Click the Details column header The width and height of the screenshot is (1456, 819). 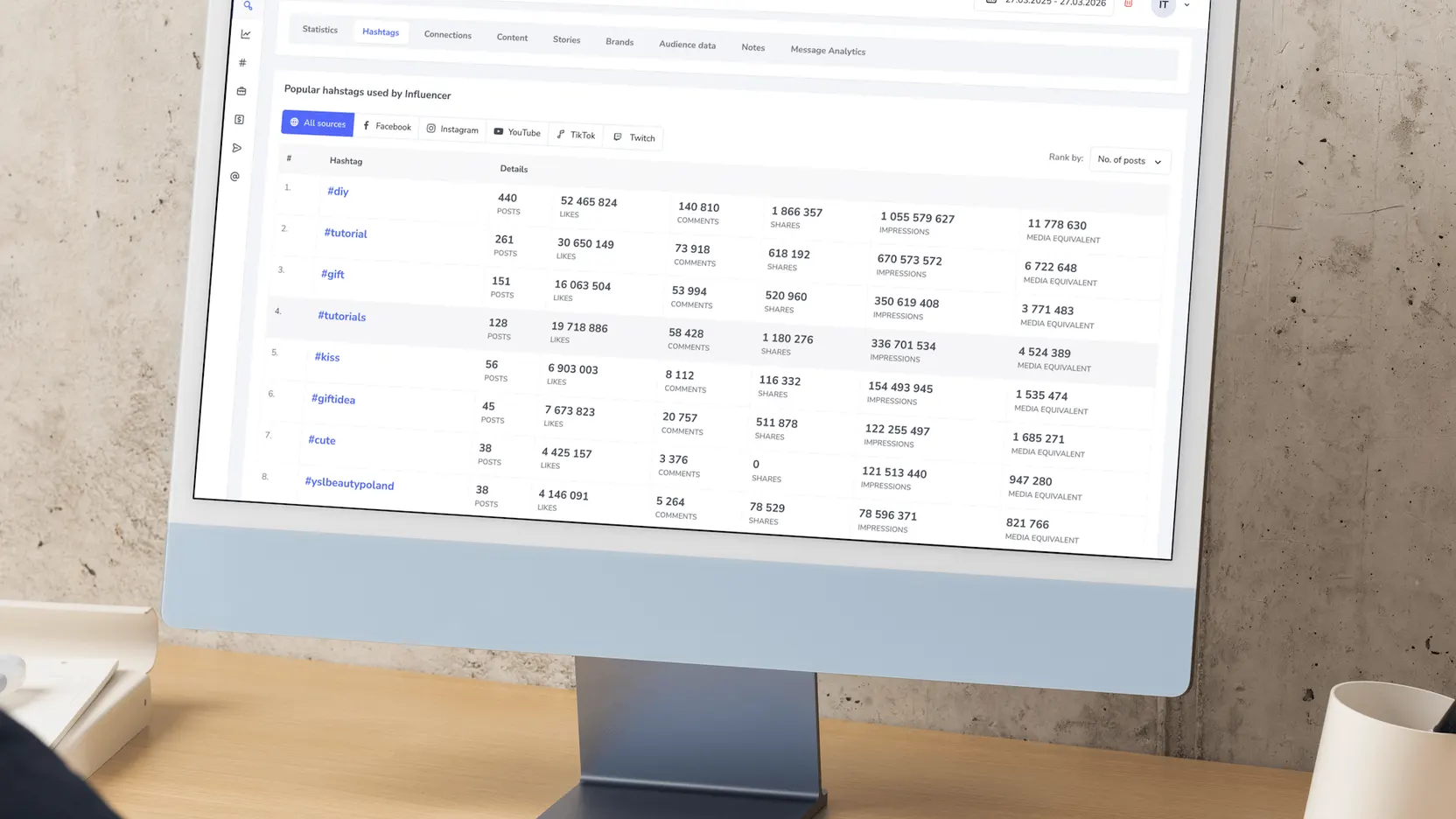514,169
